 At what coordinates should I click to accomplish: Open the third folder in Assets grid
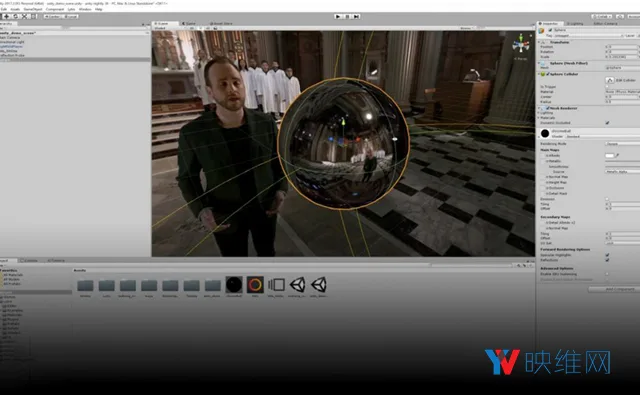click(x=128, y=285)
